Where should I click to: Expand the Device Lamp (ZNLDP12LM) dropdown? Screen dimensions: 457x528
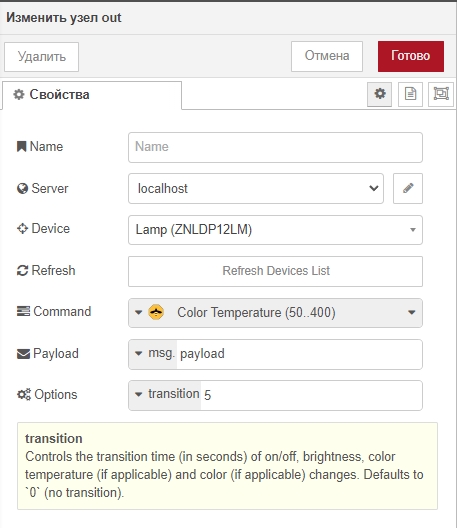click(x=275, y=230)
